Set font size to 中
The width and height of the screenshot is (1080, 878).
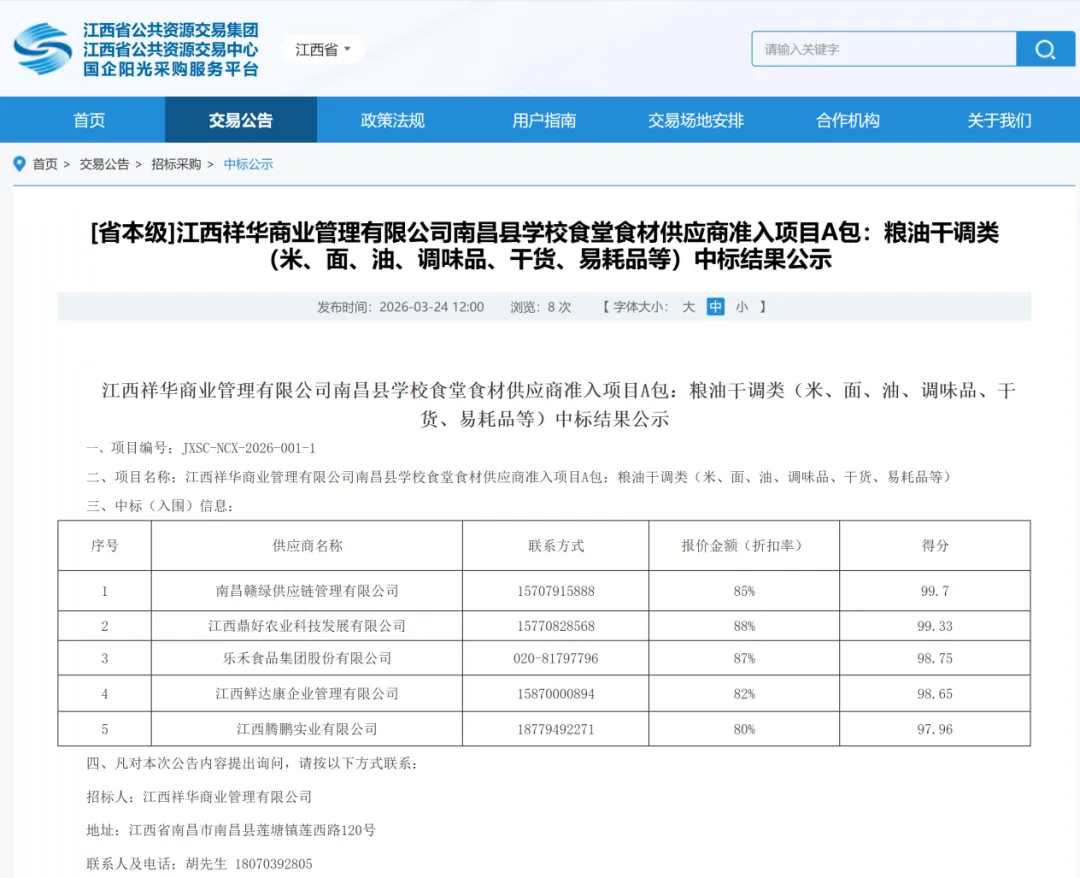pyautogui.click(x=716, y=306)
